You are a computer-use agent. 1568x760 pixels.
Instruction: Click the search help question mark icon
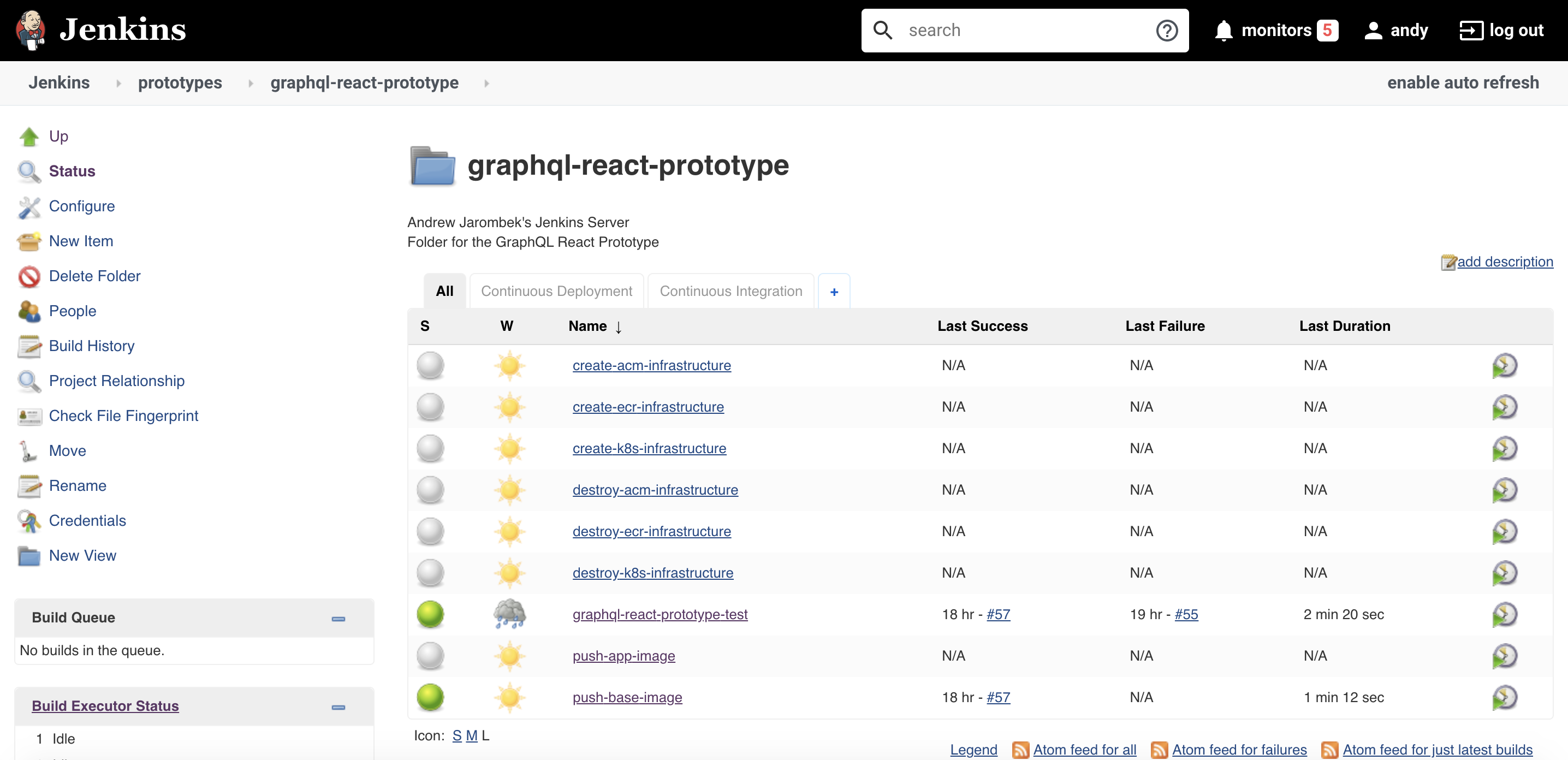1166,31
